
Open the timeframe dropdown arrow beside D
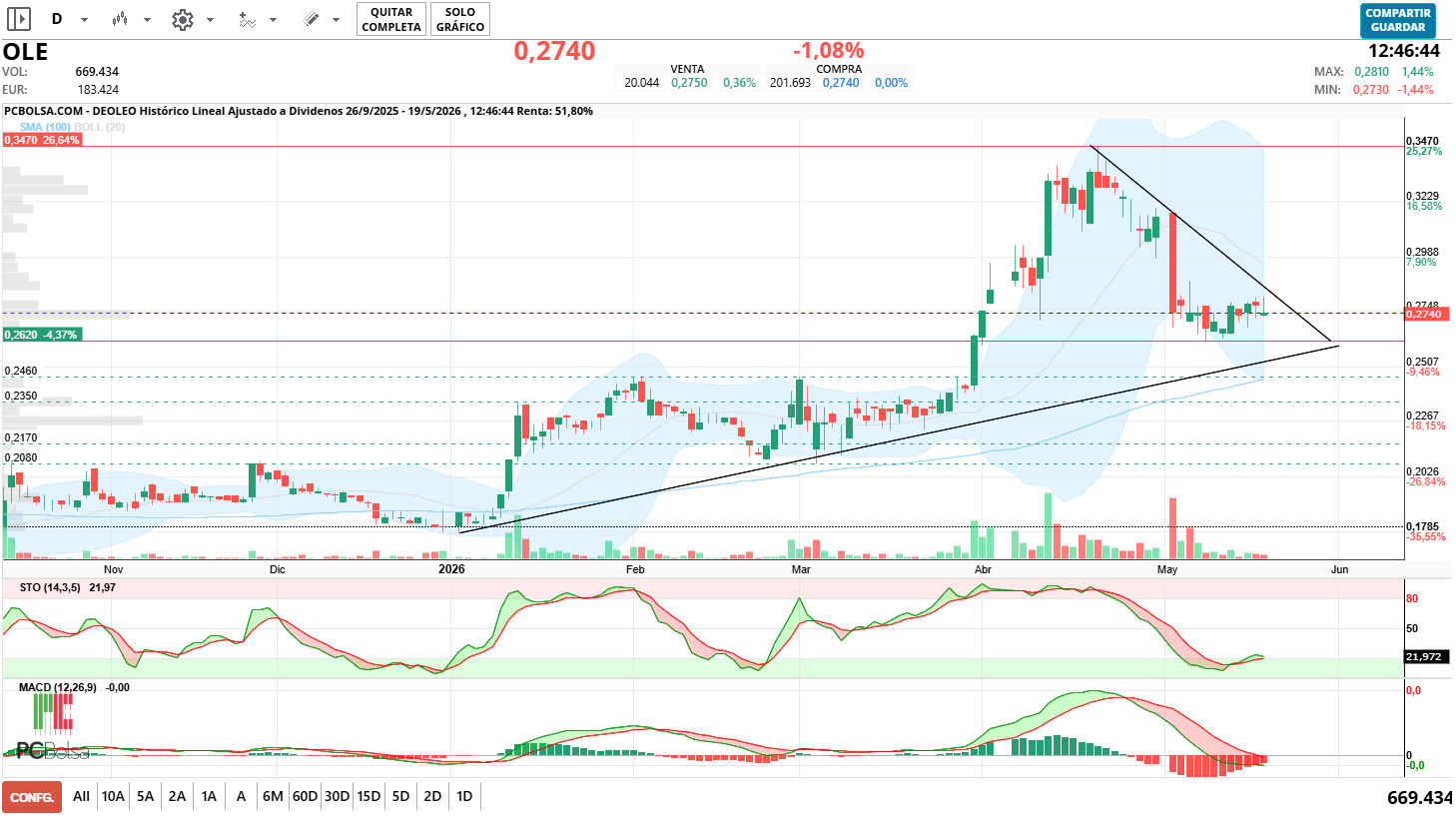pyautogui.click(x=84, y=20)
